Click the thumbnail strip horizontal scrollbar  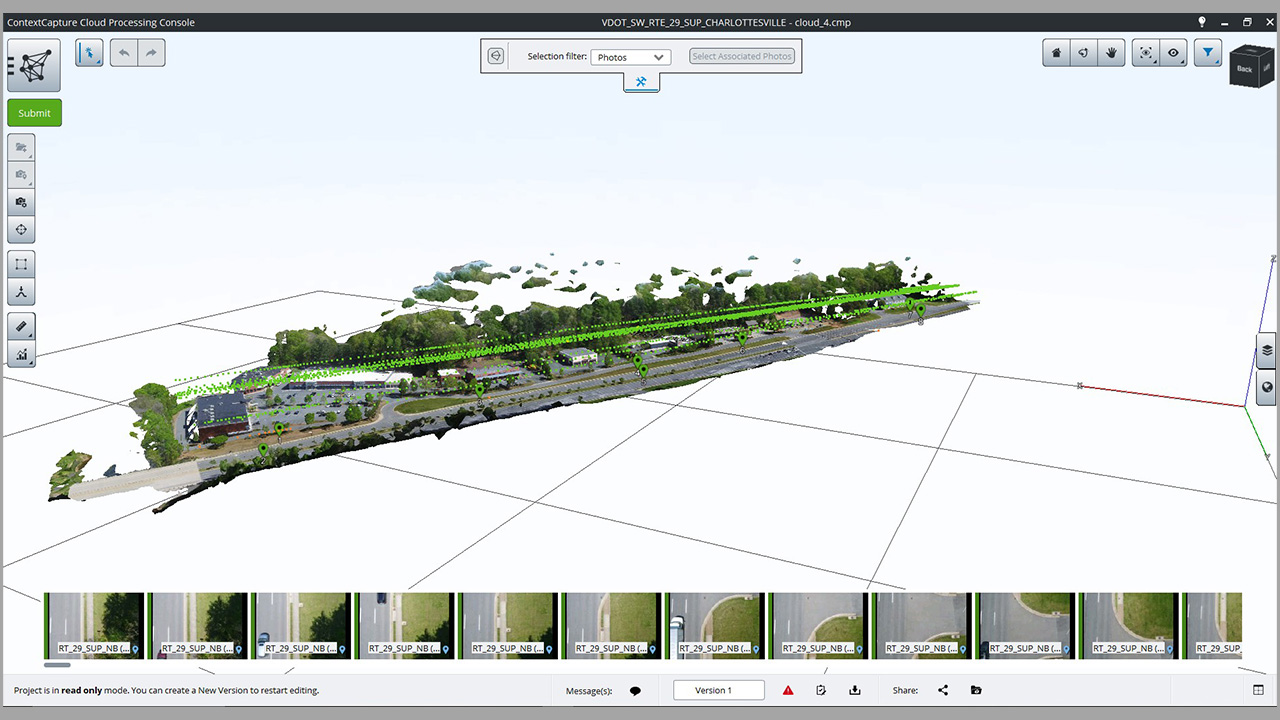point(57,664)
